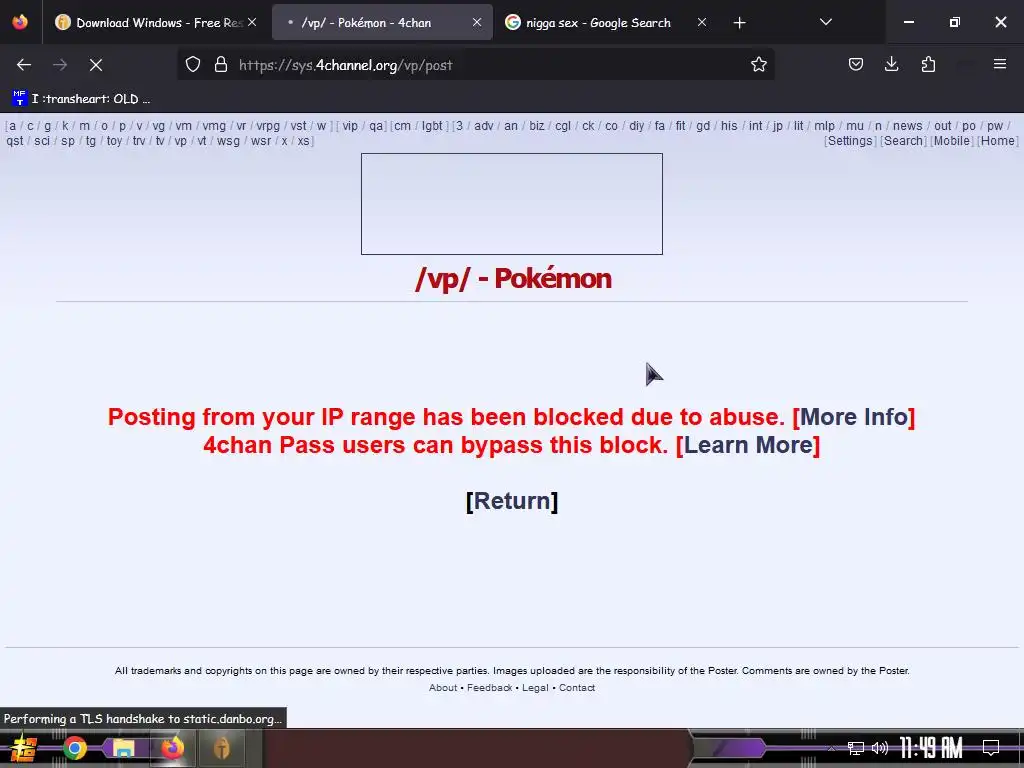The image size is (1024, 768).
Task: Select the /vp/ - Pokémon - 4chan tab
Action: 382,23
